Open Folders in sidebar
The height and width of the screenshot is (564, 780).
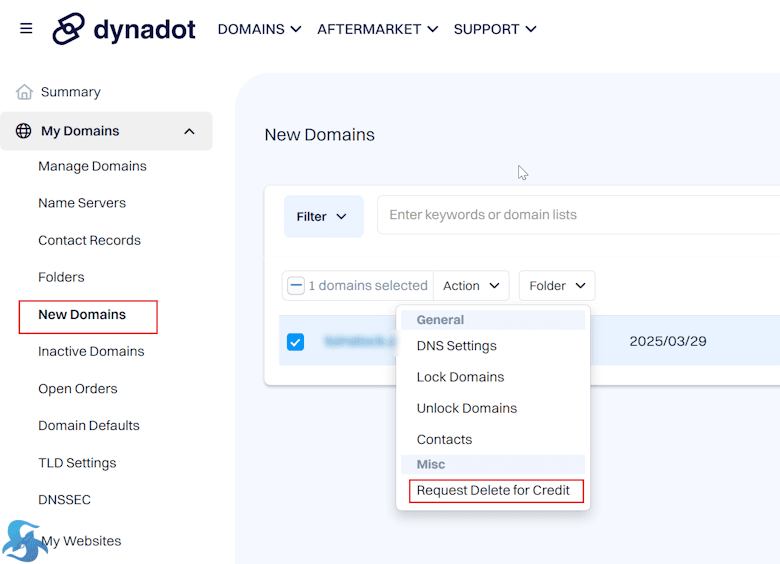coord(61,277)
